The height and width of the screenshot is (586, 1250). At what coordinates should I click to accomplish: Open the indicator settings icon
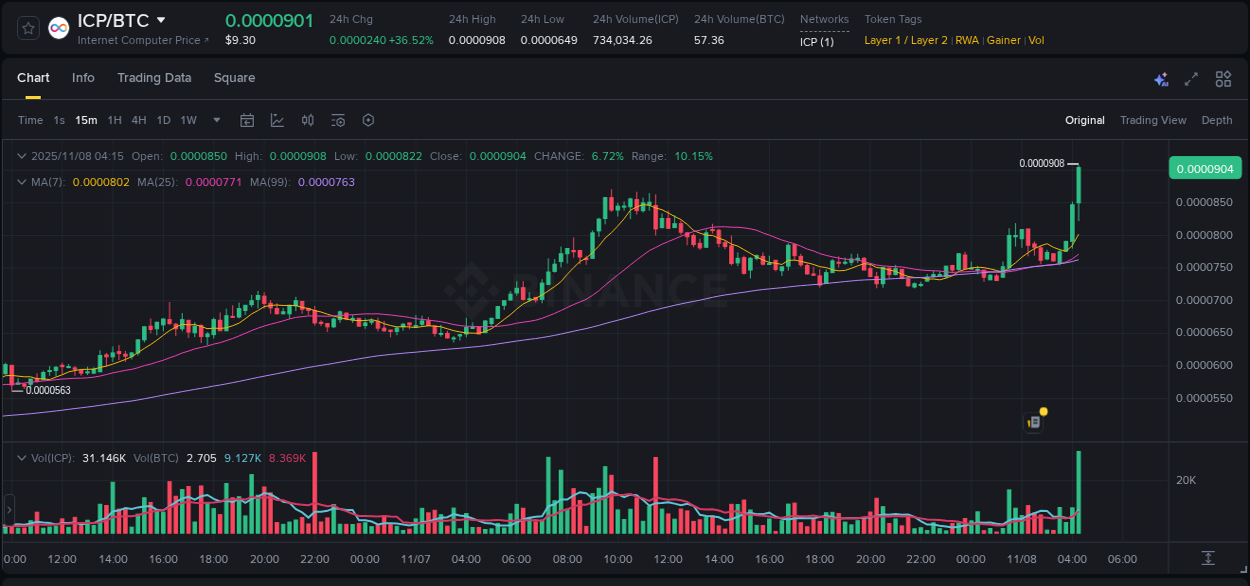[338, 120]
